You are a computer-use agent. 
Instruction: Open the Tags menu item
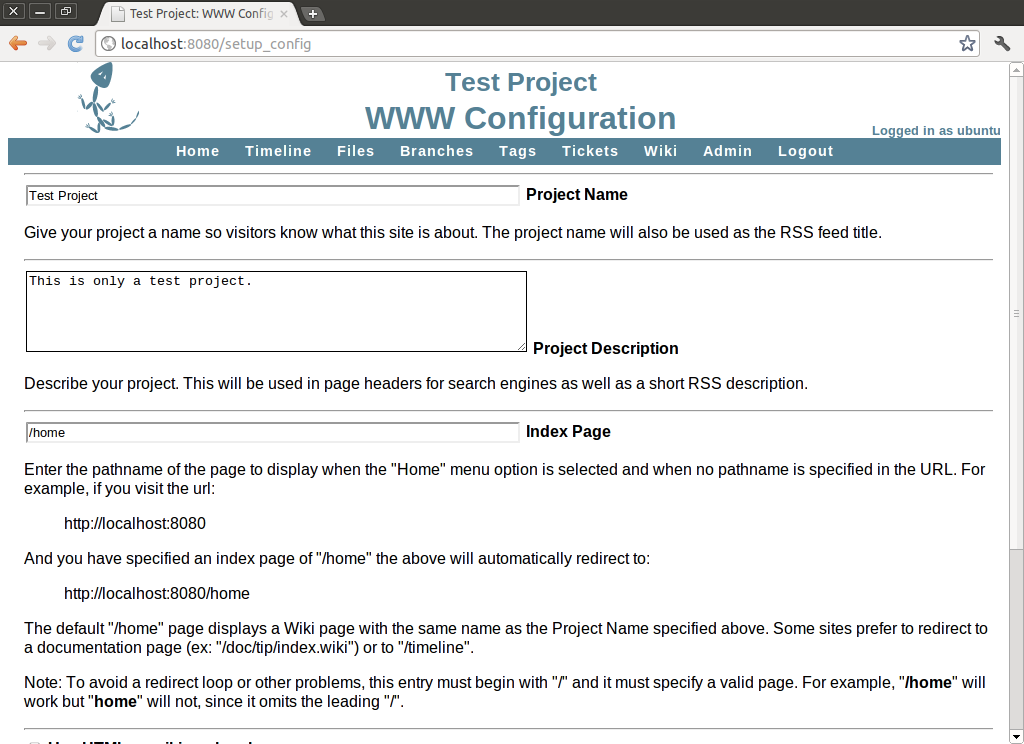(x=518, y=151)
